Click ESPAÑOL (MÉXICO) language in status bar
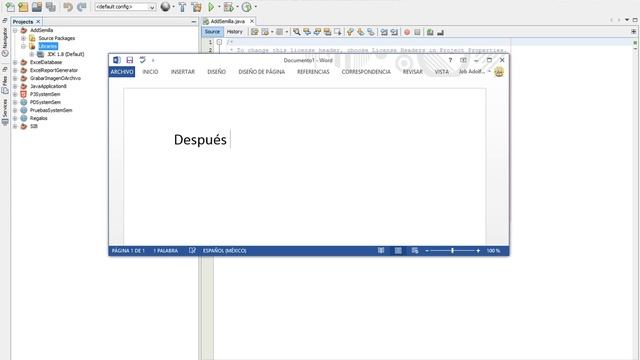640x360 pixels. click(224, 251)
